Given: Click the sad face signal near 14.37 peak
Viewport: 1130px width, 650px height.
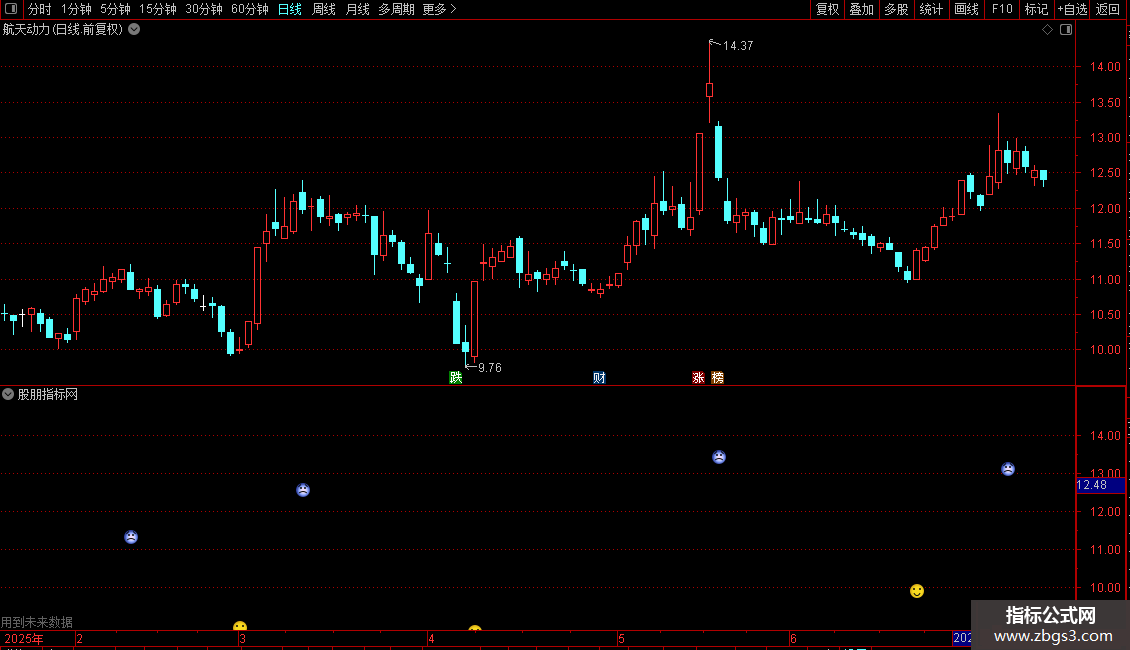Looking at the screenshot, I should (719, 457).
